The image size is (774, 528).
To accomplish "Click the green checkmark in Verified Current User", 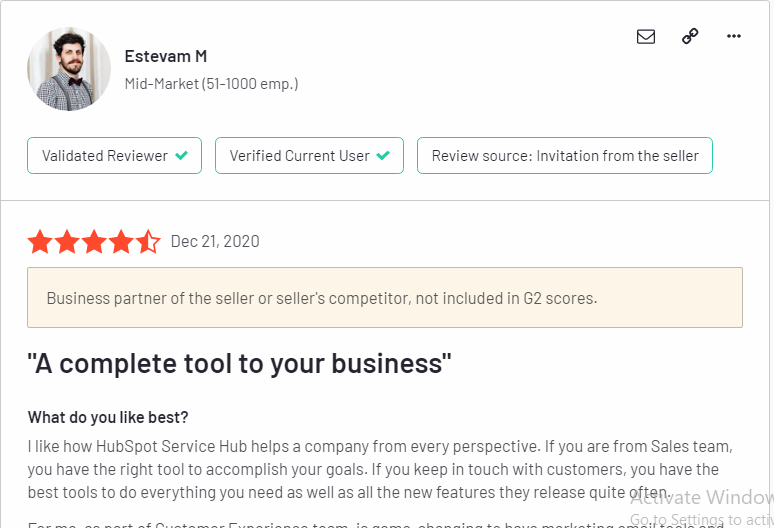I will (x=383, y=155).
